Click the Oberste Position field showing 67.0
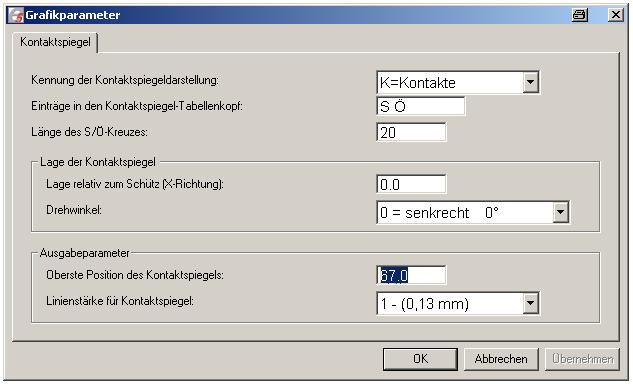This screenshot has width=633, height=384. coord(411,275)
